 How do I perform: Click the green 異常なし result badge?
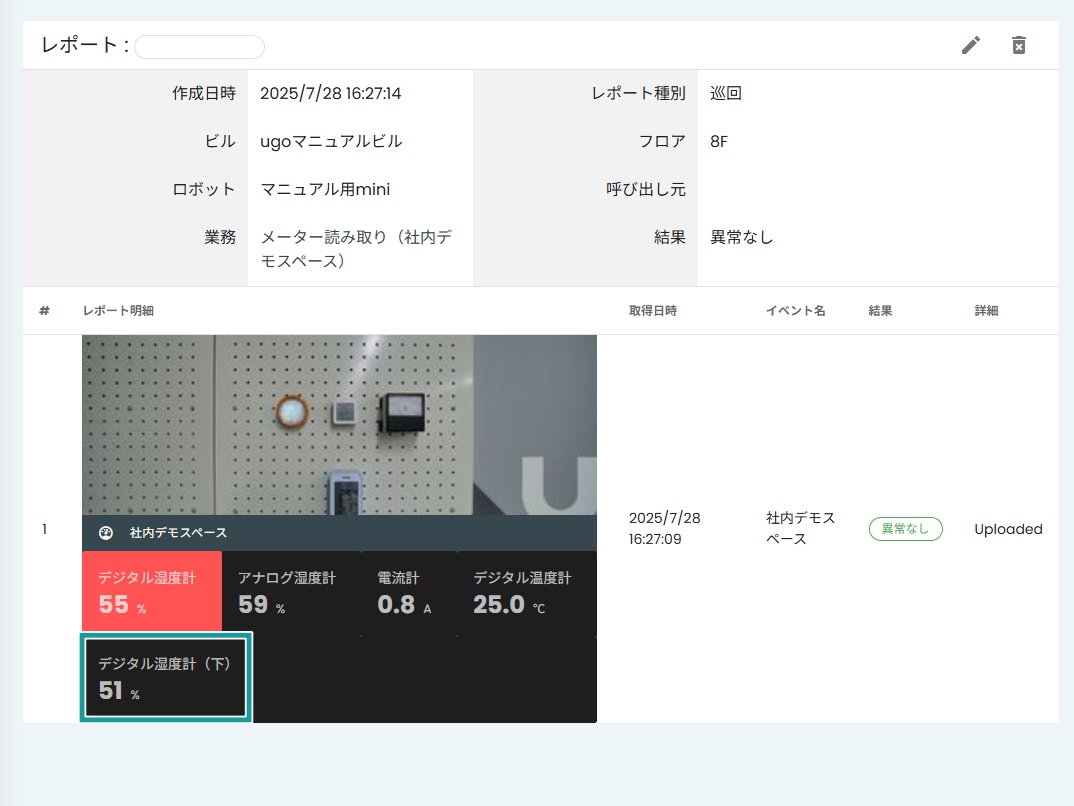point(906,529)
